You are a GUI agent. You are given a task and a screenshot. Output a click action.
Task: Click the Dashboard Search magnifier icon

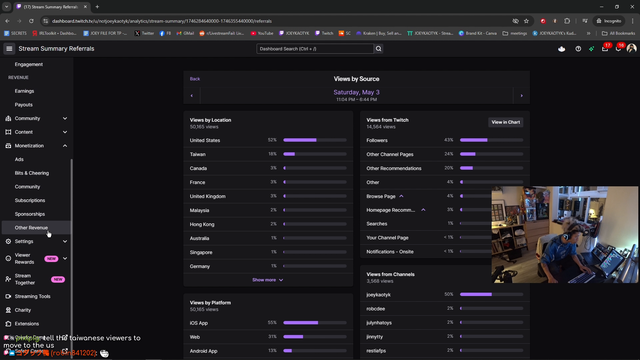click(378, 49)
